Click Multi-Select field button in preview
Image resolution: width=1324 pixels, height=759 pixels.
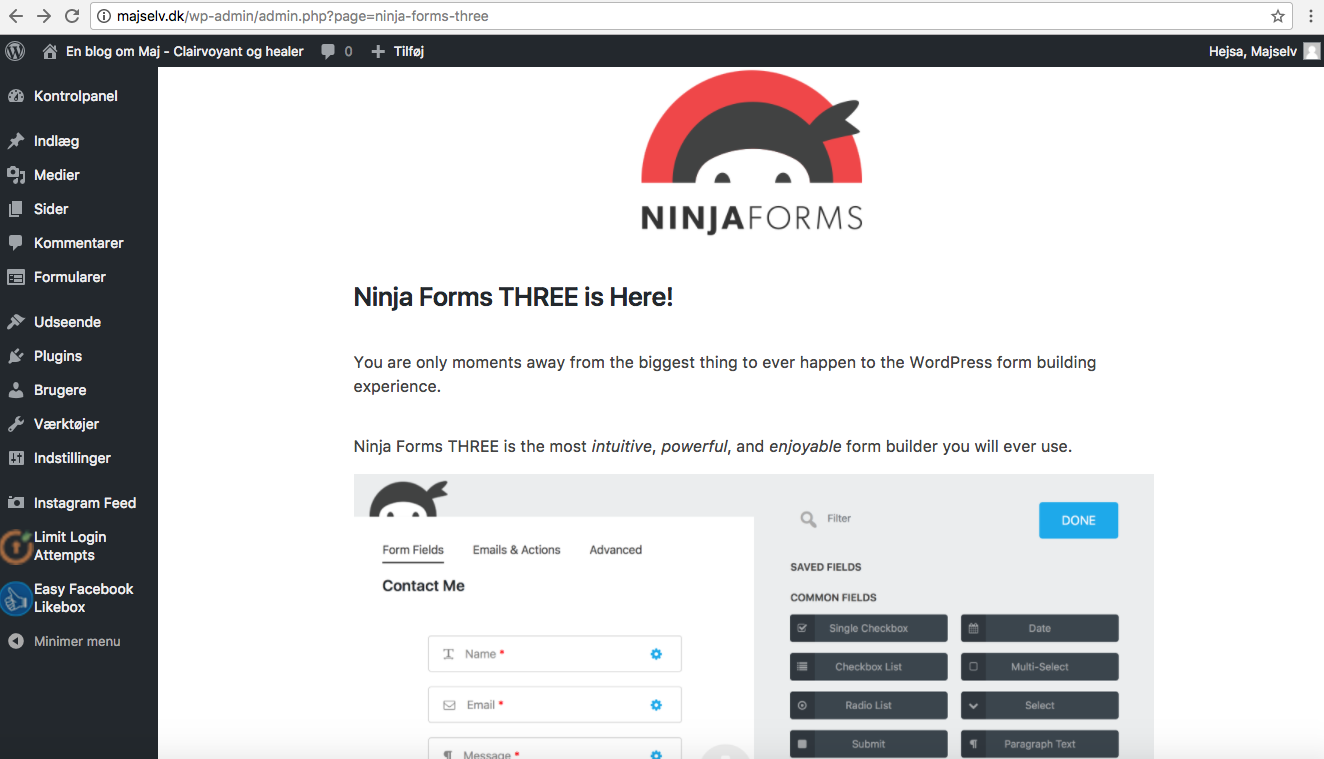[x=1040, y=667]
